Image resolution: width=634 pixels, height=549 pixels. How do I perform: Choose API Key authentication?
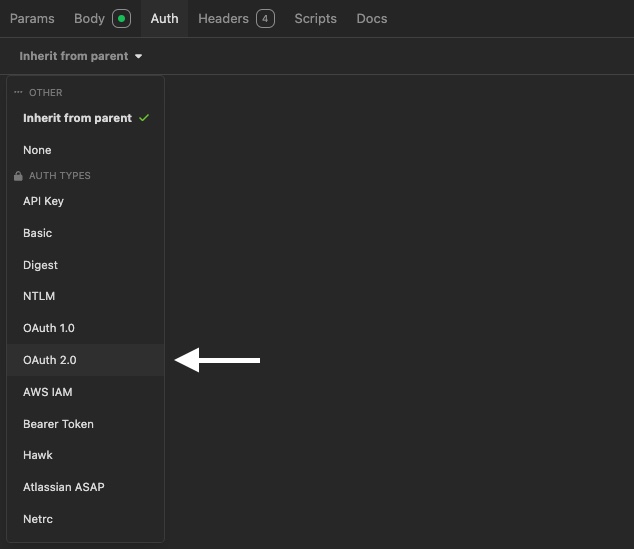point(43,201)
